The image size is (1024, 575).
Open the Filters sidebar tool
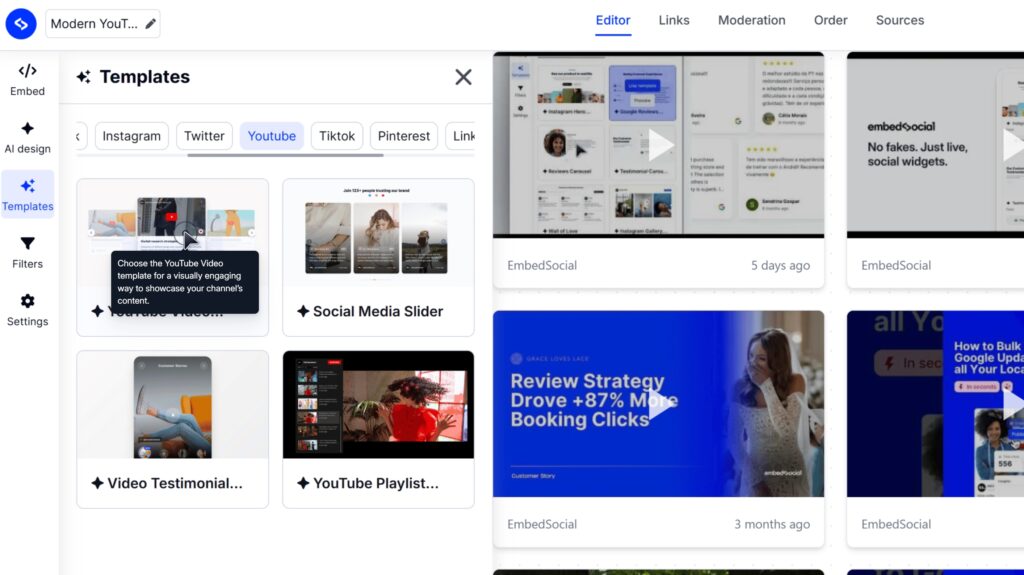tap(27, 252)
